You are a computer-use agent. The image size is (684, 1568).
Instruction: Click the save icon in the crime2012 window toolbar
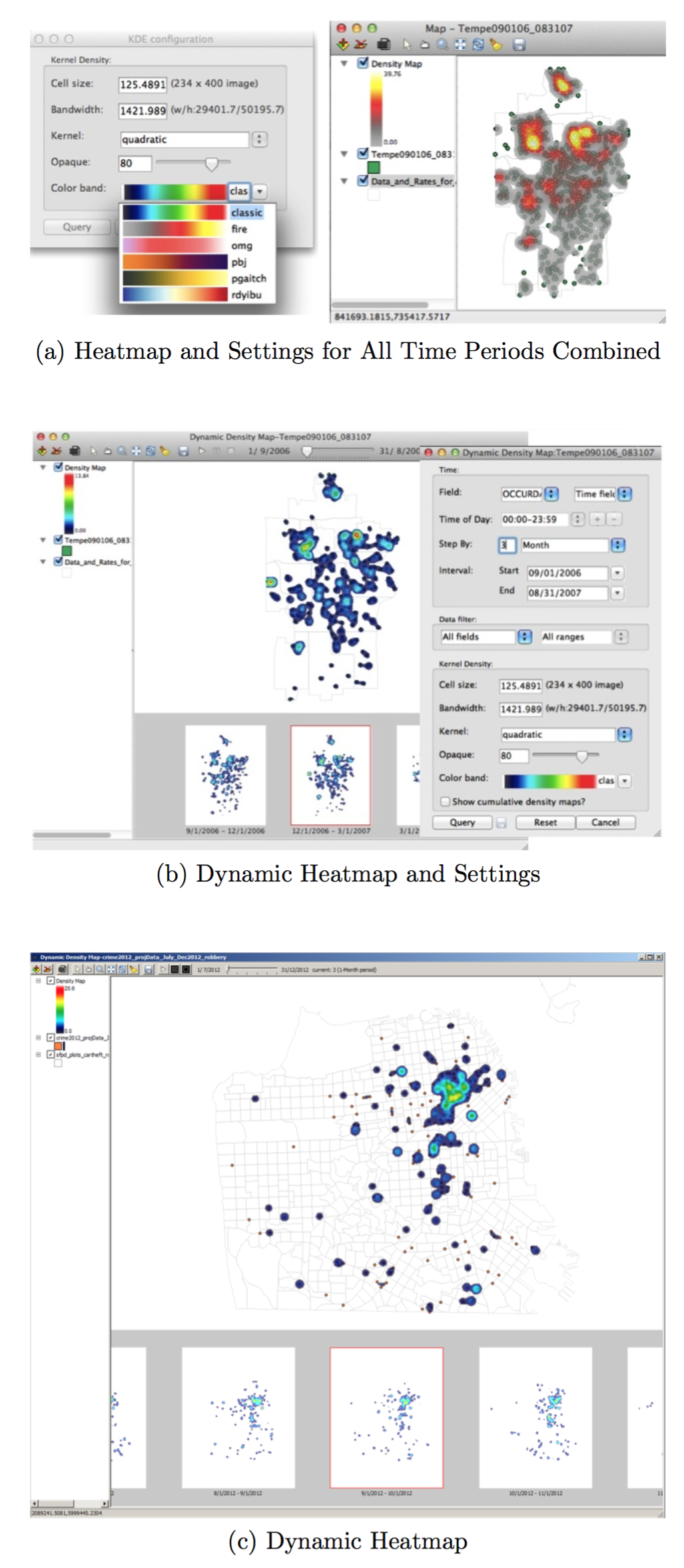149,969
